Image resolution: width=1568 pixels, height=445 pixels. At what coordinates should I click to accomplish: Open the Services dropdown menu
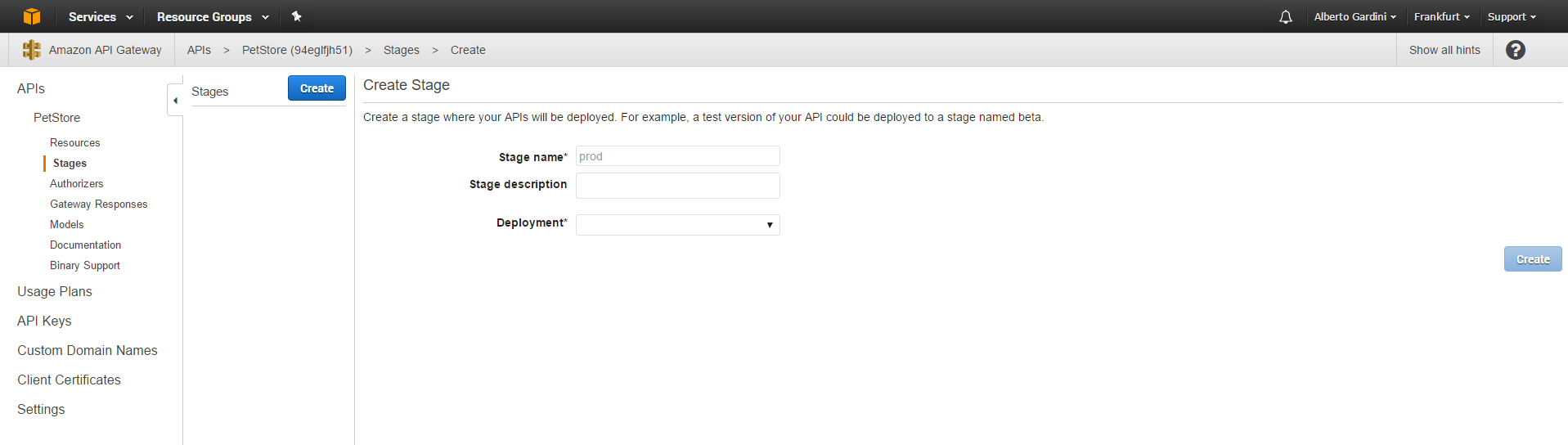click(x=100, y=17)
